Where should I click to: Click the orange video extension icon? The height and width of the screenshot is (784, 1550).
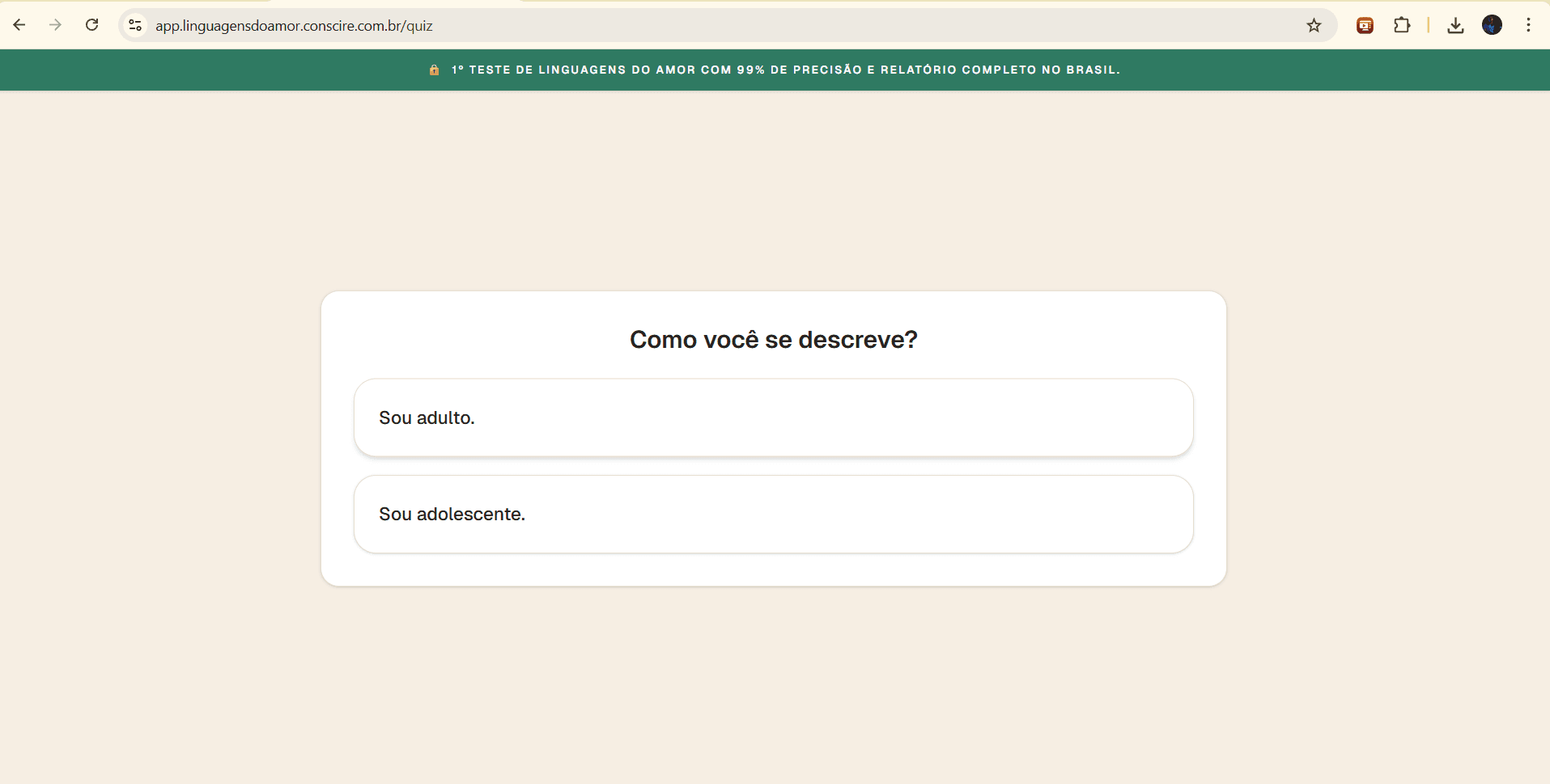1365,25
